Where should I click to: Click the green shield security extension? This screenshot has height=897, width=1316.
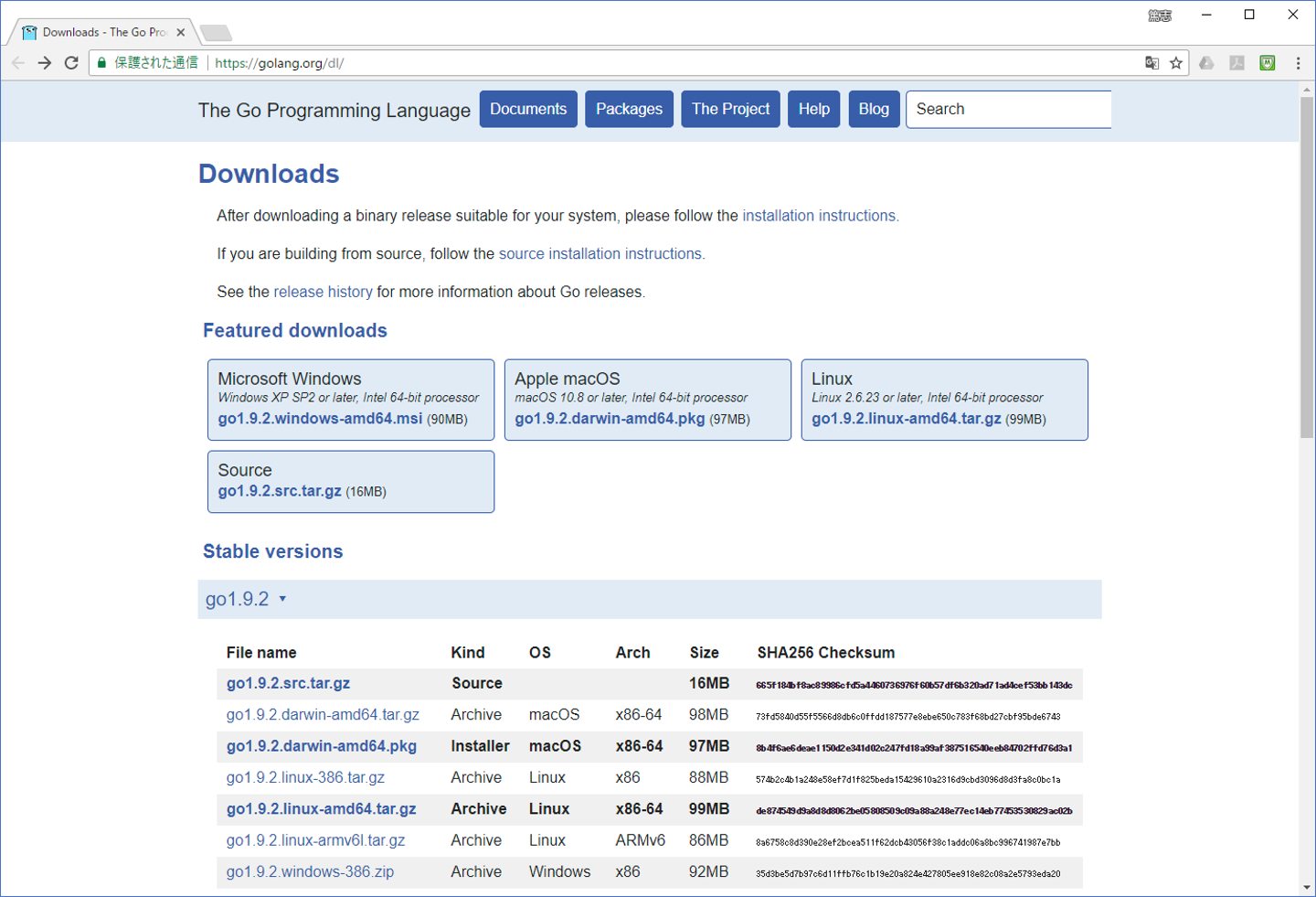1268,63
